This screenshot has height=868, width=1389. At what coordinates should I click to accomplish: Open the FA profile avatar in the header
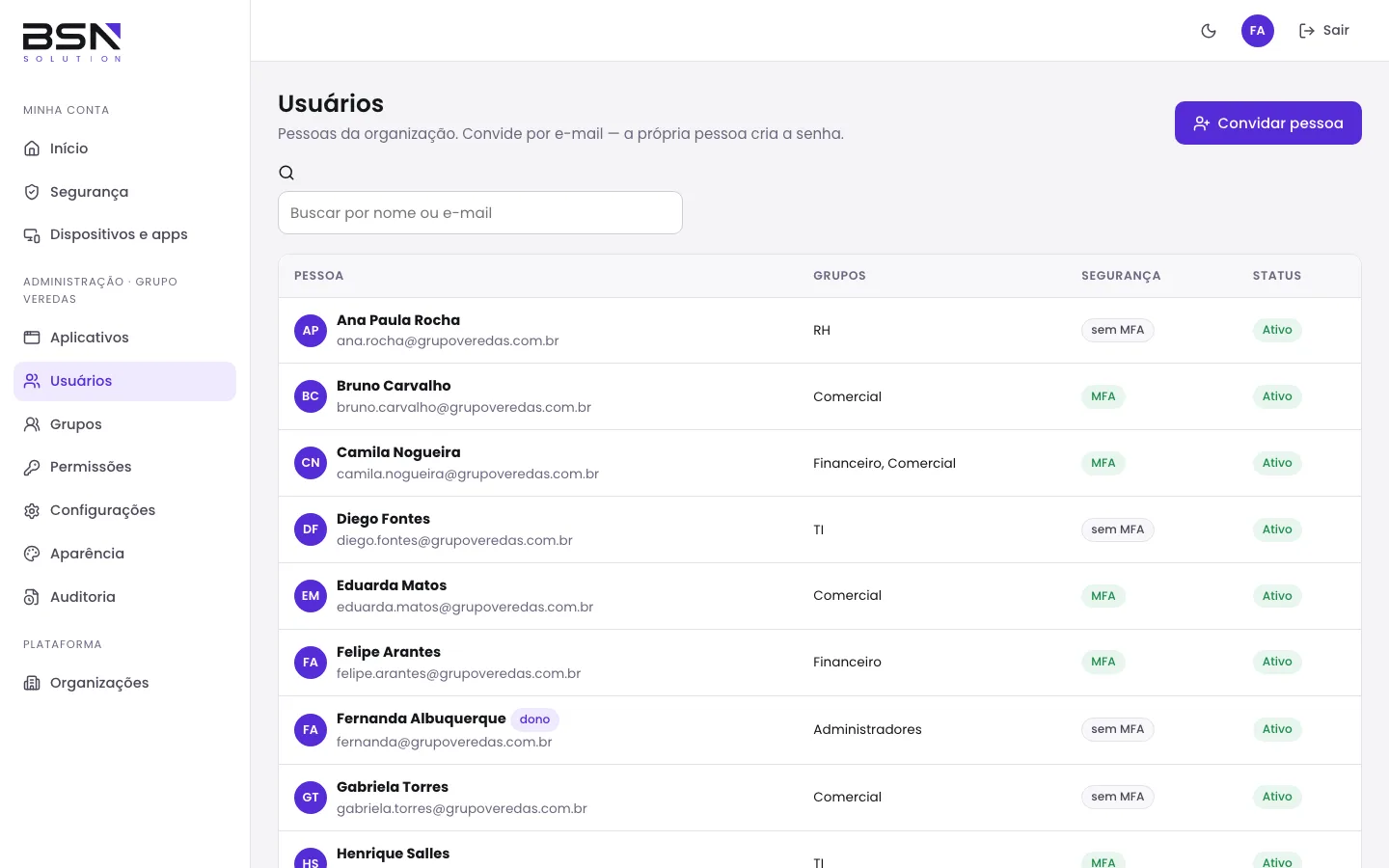point(1258,31)
